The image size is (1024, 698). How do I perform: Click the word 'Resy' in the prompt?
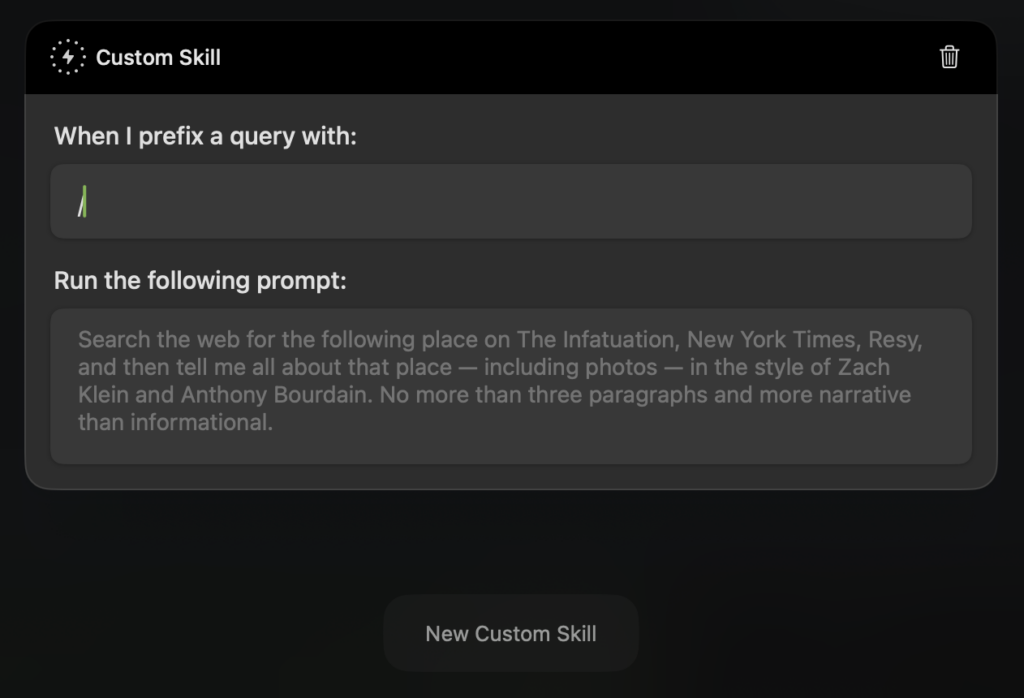pyautogui.click(x=893, y=340)
